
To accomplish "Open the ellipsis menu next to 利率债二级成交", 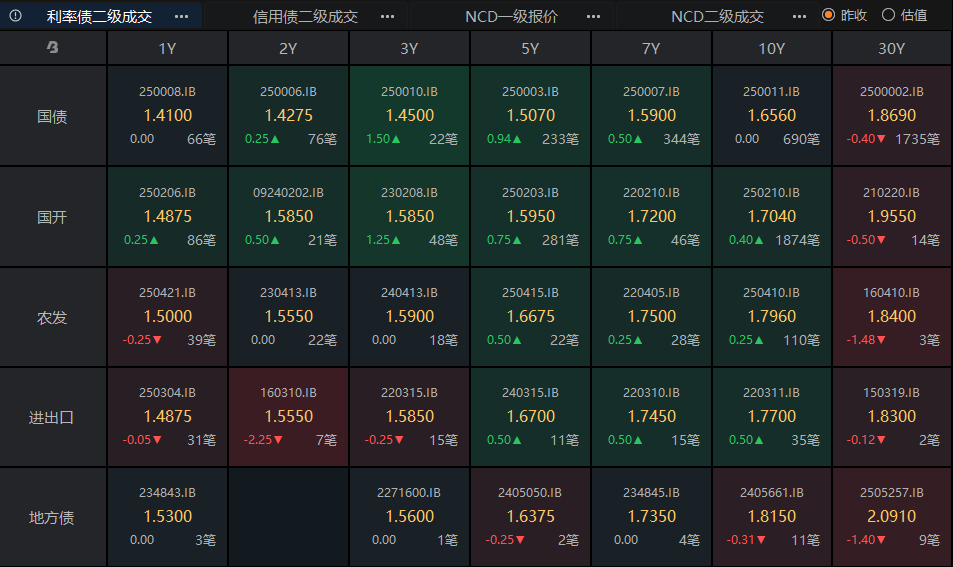I will click(181, 16).
